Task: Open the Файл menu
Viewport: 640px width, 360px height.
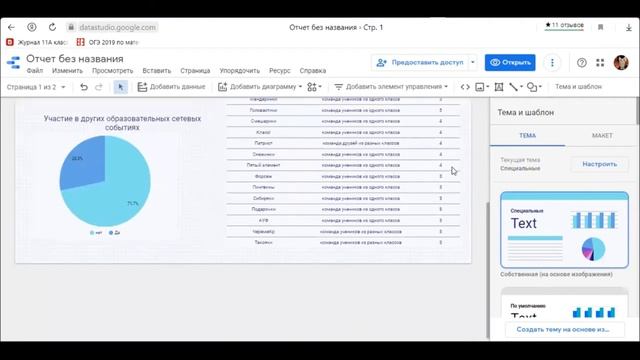Action: click(35, 71)
